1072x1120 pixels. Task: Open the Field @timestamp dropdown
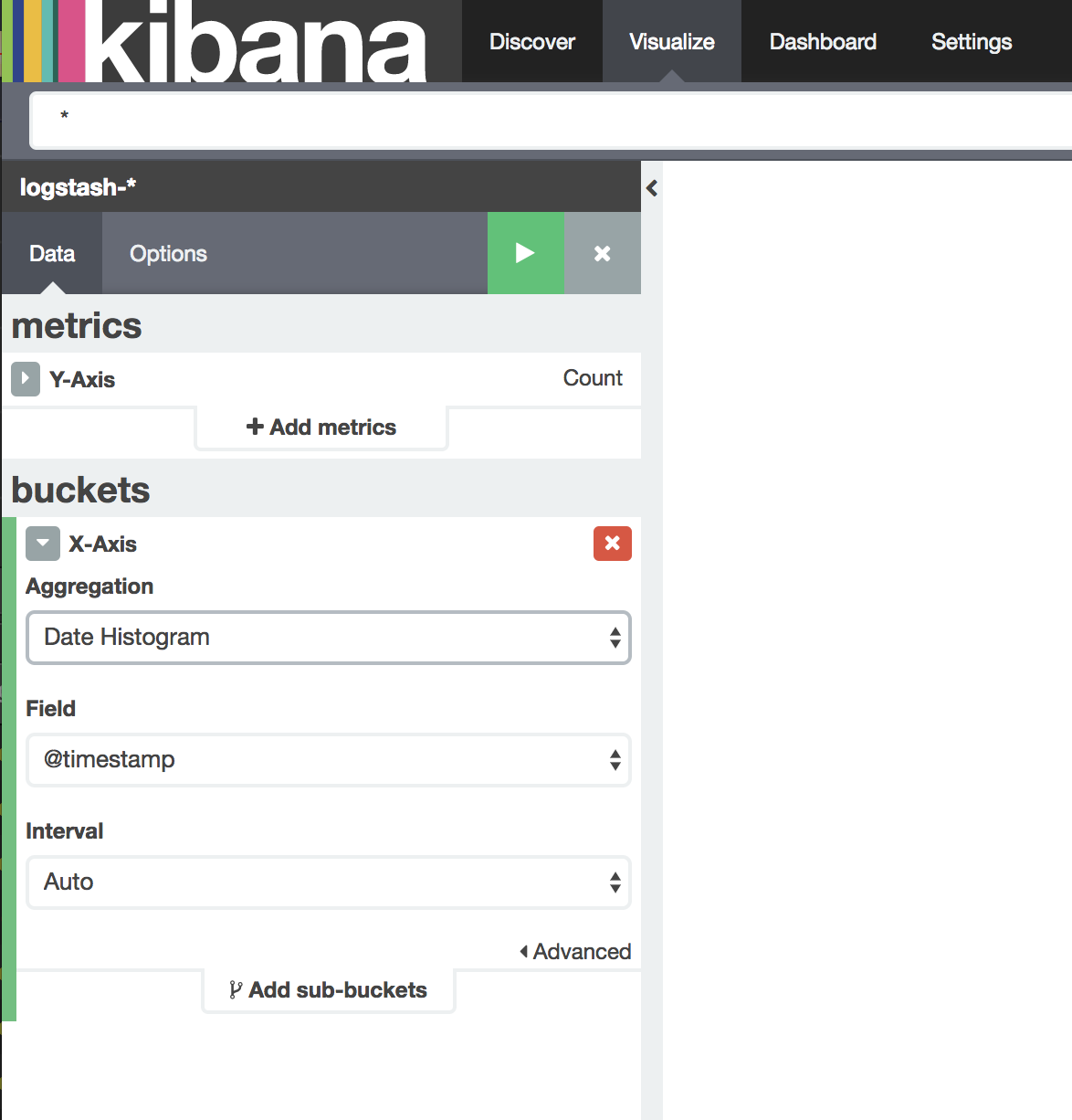click(x=329, y=760)
